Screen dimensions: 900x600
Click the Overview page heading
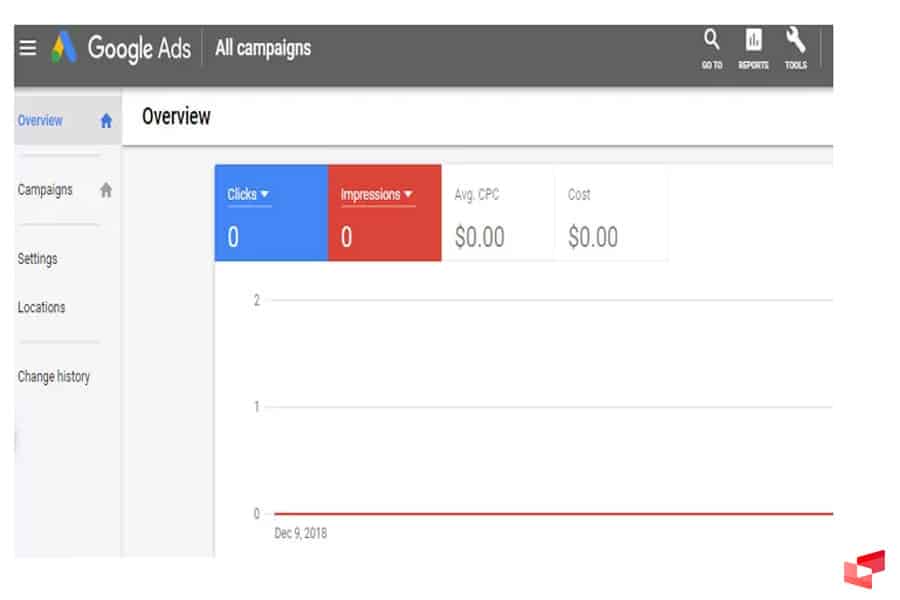pos(176,117)
